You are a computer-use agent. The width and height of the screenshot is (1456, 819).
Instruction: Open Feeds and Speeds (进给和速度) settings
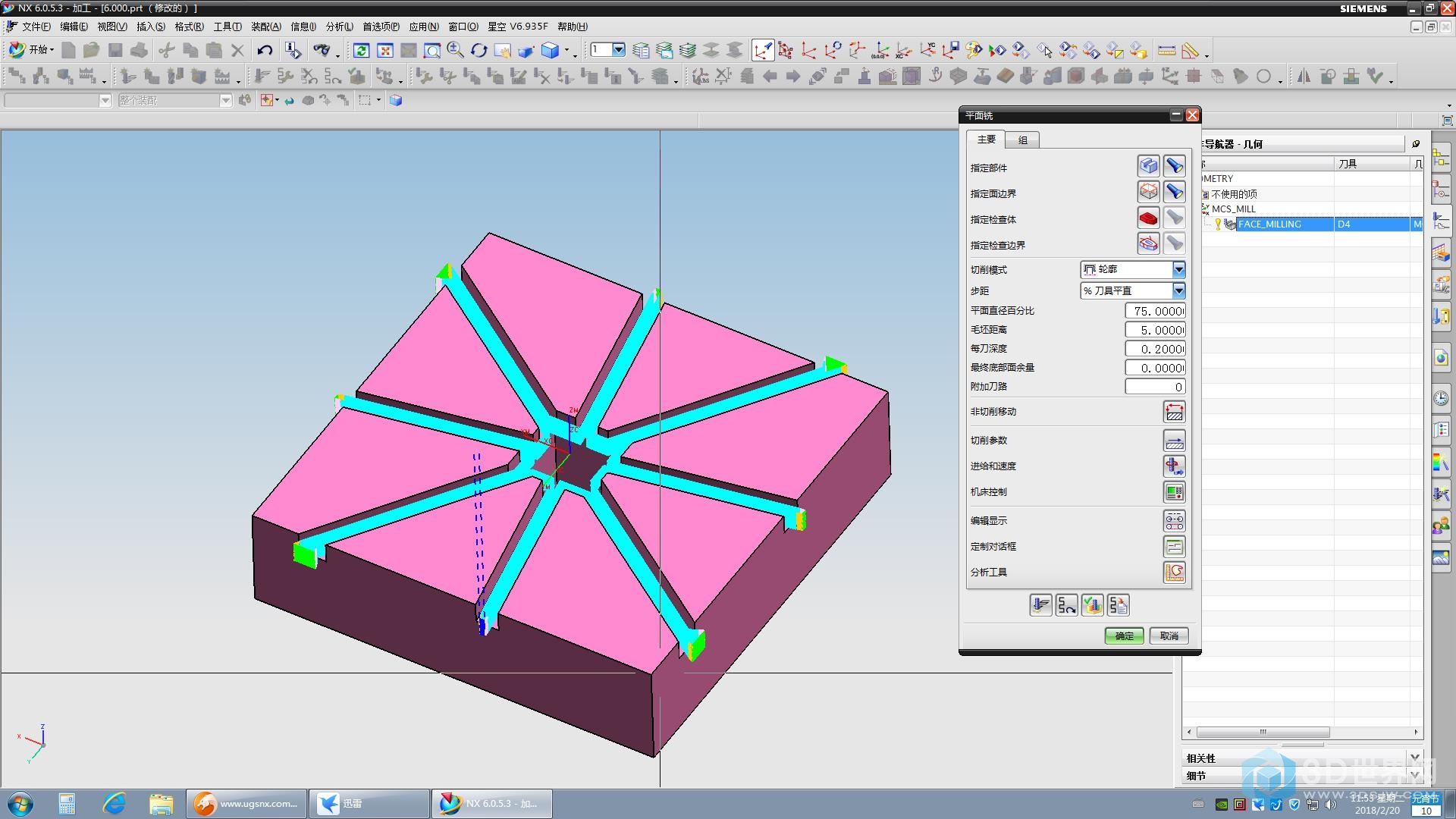1175,466
